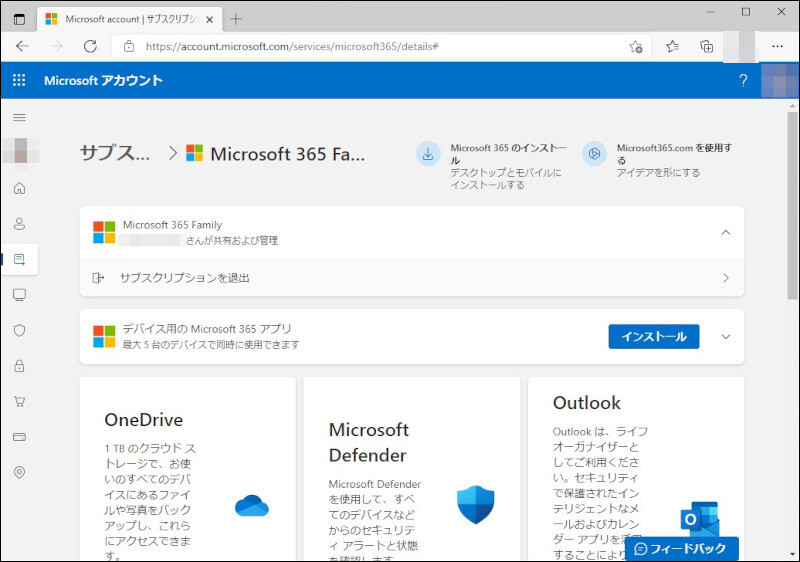
Task: Select the subscriptions sidebar icon
Action: coord(19,260)
